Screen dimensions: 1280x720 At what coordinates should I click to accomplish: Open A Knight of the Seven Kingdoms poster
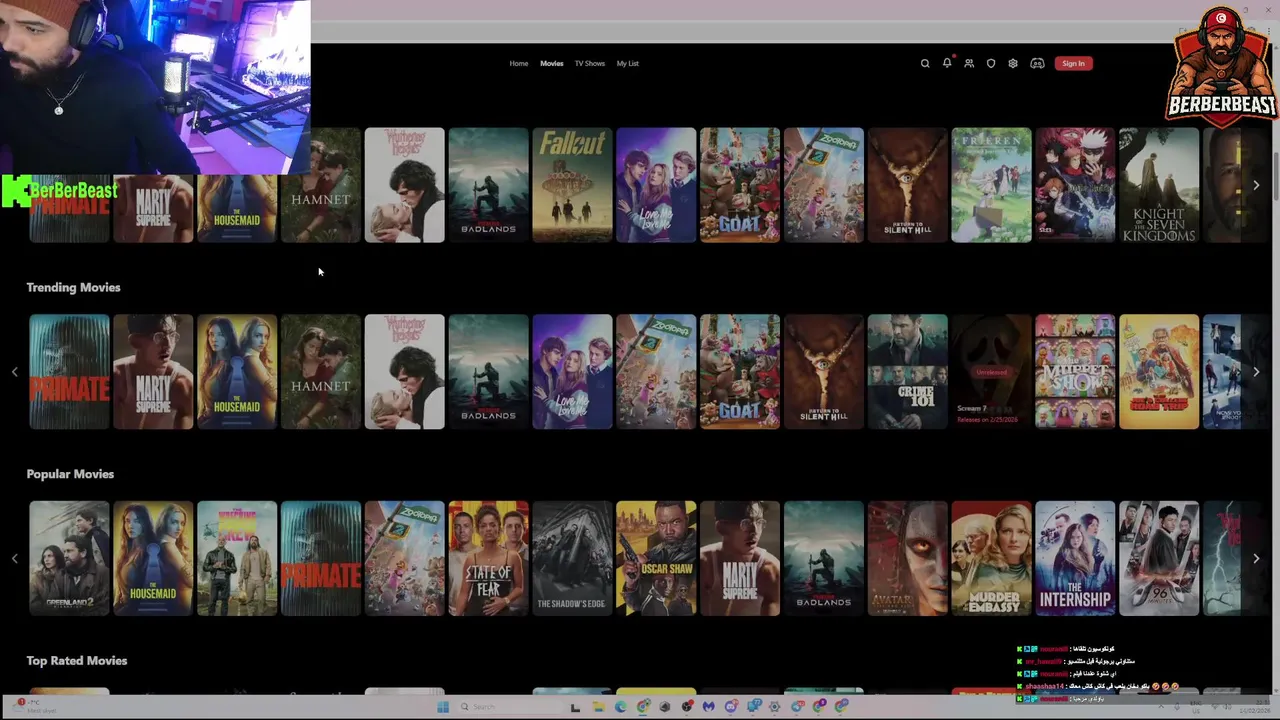[x=1159, y=185]
